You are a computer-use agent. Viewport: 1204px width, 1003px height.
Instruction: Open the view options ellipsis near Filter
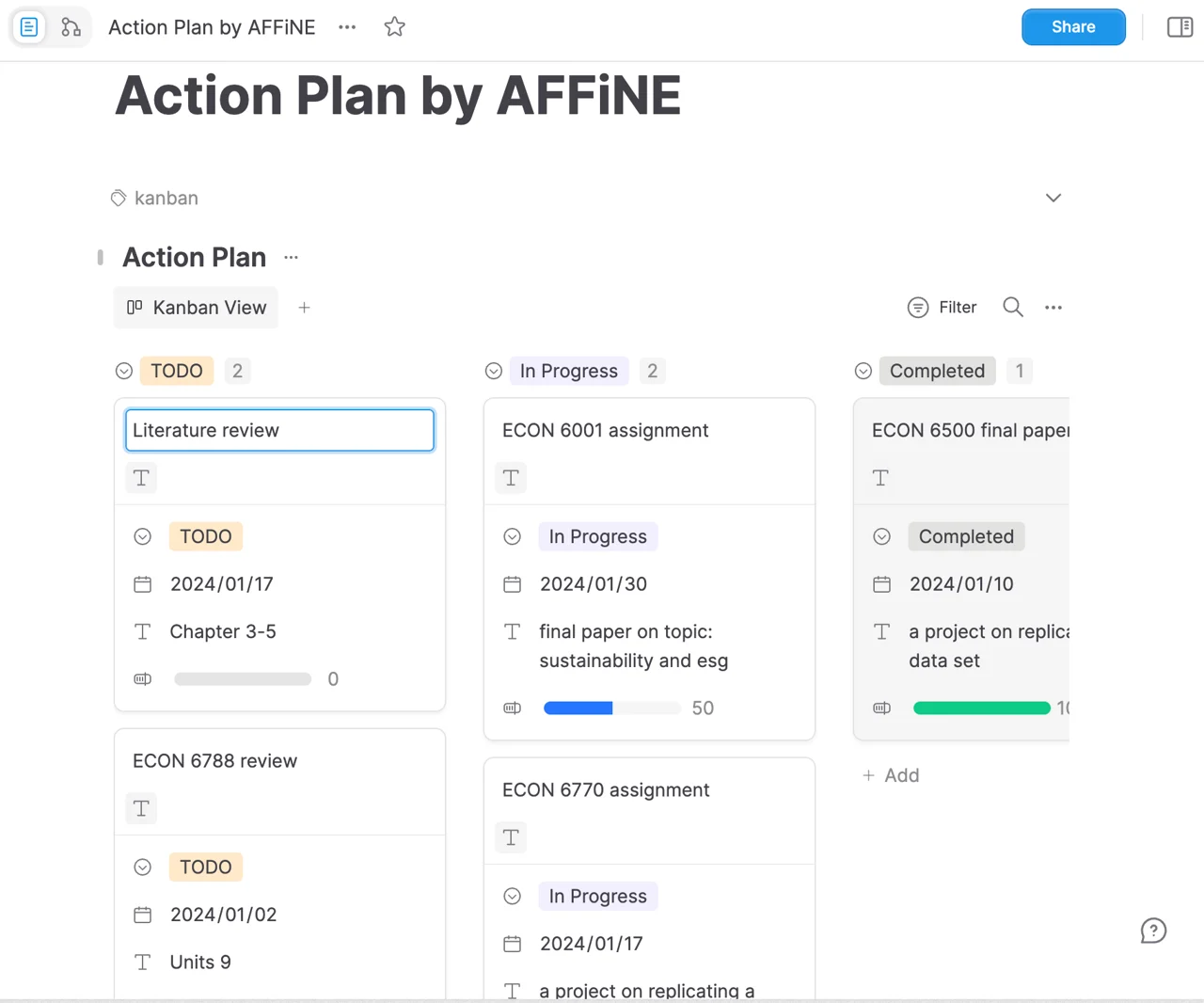(1053, 308)
